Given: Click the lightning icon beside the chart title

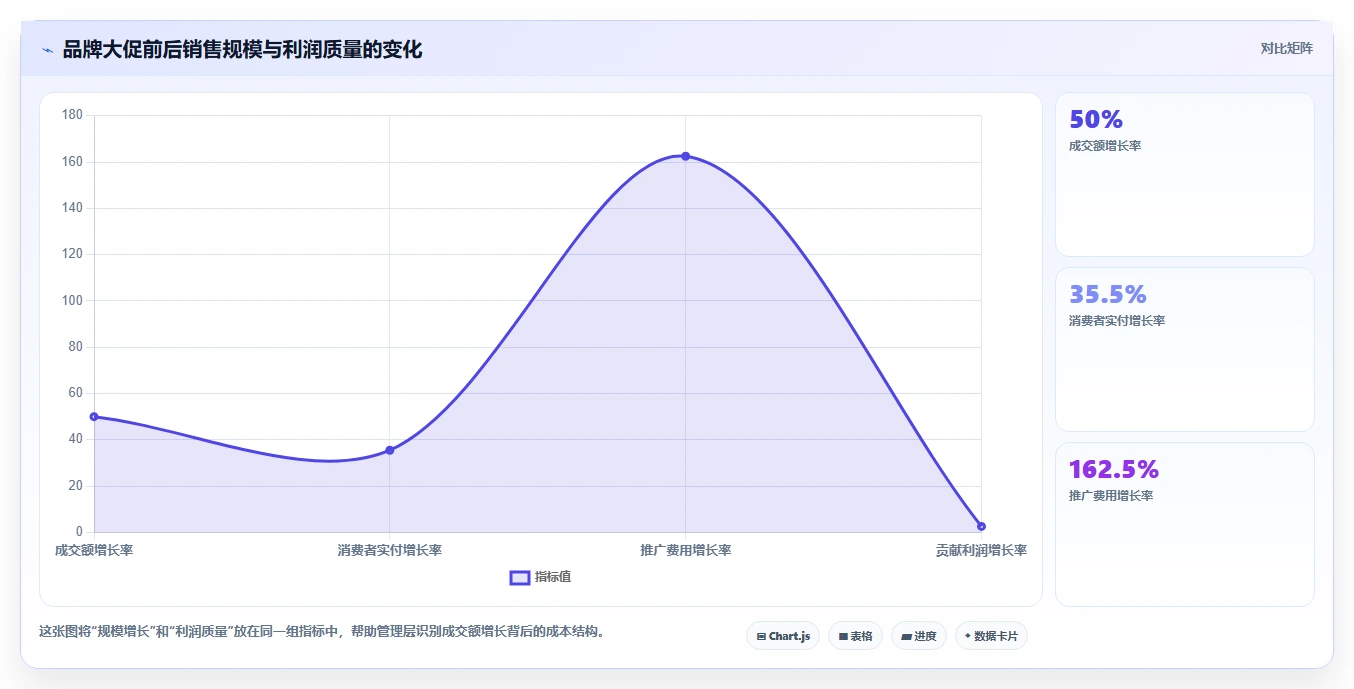Looking at the screenshot, I should coord(47,50).
